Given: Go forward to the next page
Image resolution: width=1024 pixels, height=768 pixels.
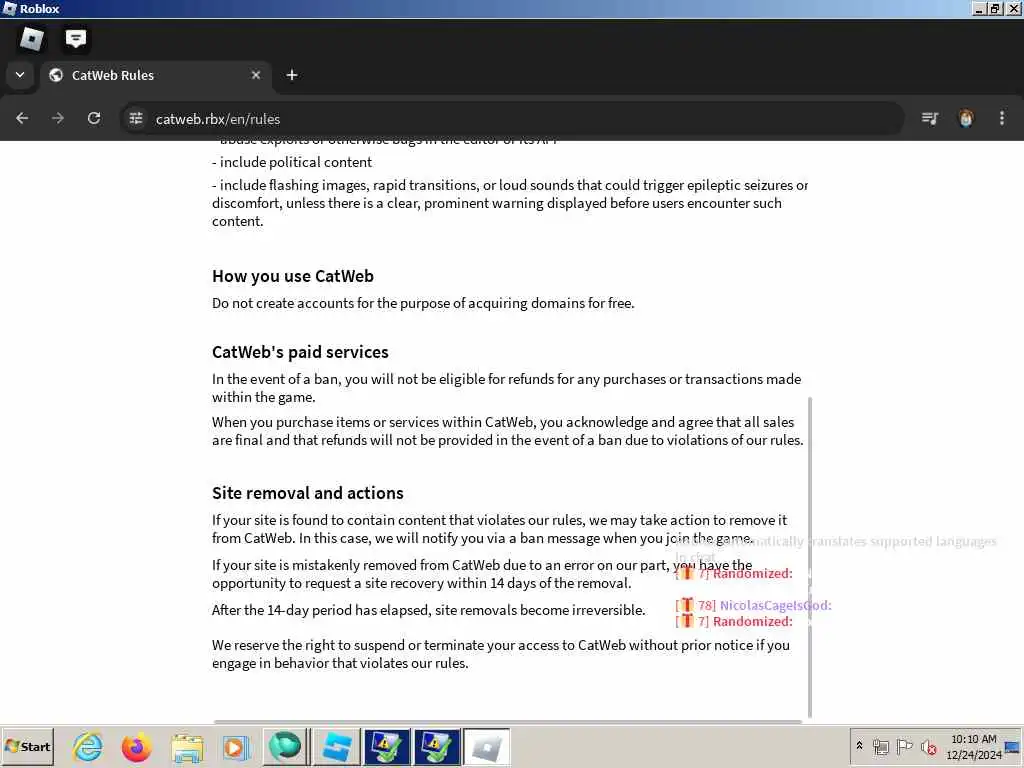Looking at the screenshot, I should (58, 118).
